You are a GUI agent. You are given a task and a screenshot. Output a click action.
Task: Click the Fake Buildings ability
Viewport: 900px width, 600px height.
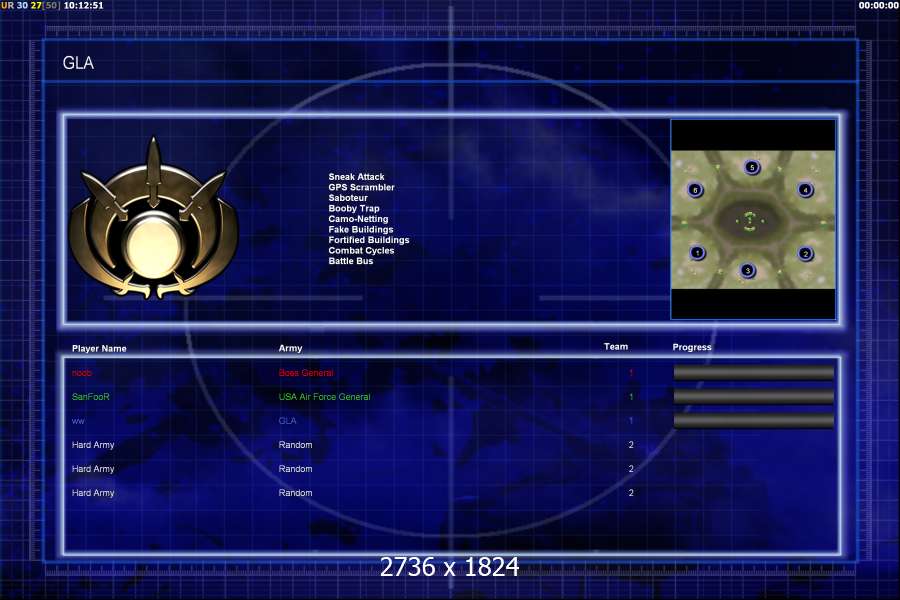[361, 229]
